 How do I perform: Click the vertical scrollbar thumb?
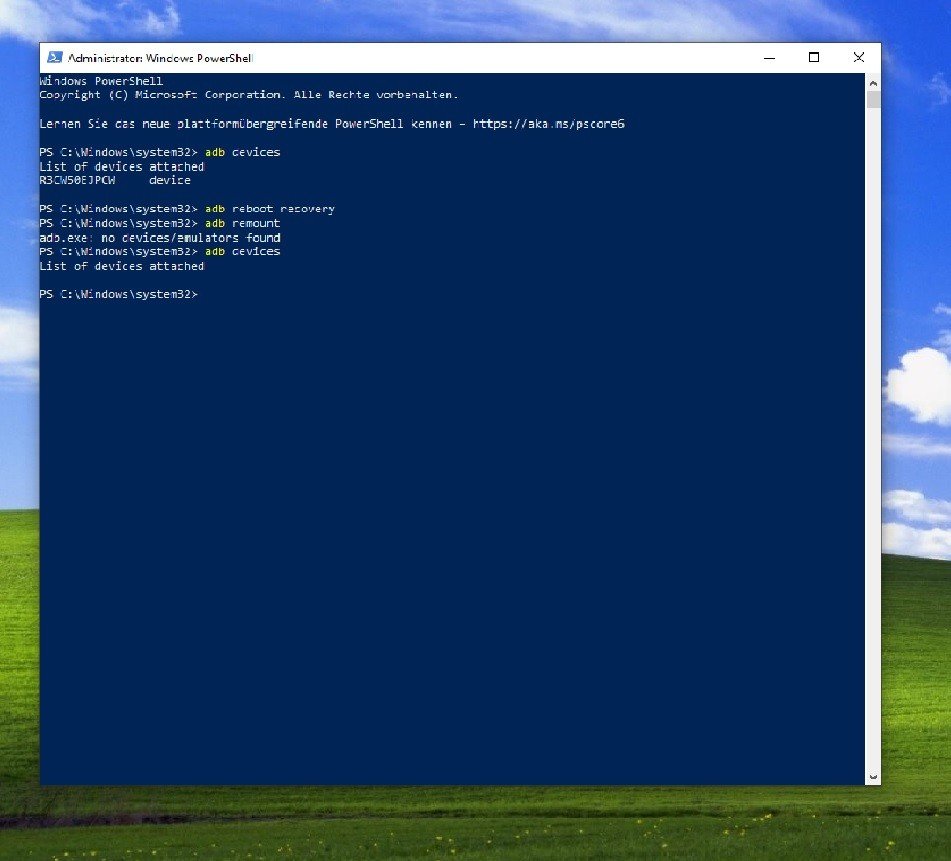pyautogui.click(x=873, y=100)
